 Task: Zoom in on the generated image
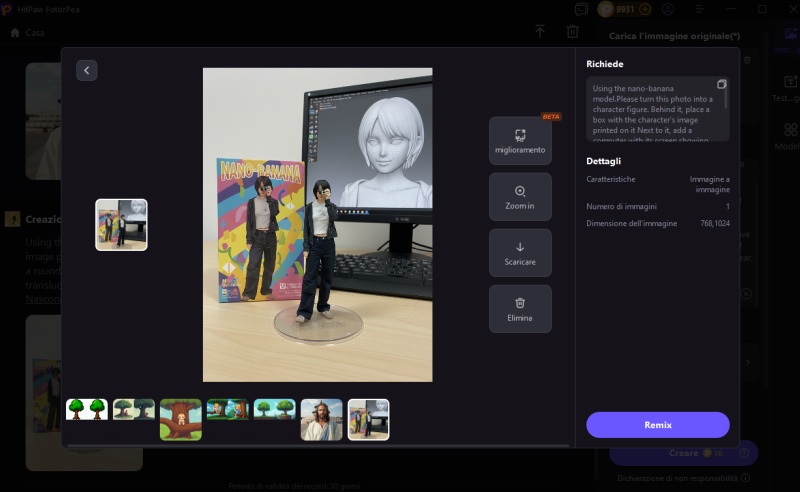(x=520, y=197)
